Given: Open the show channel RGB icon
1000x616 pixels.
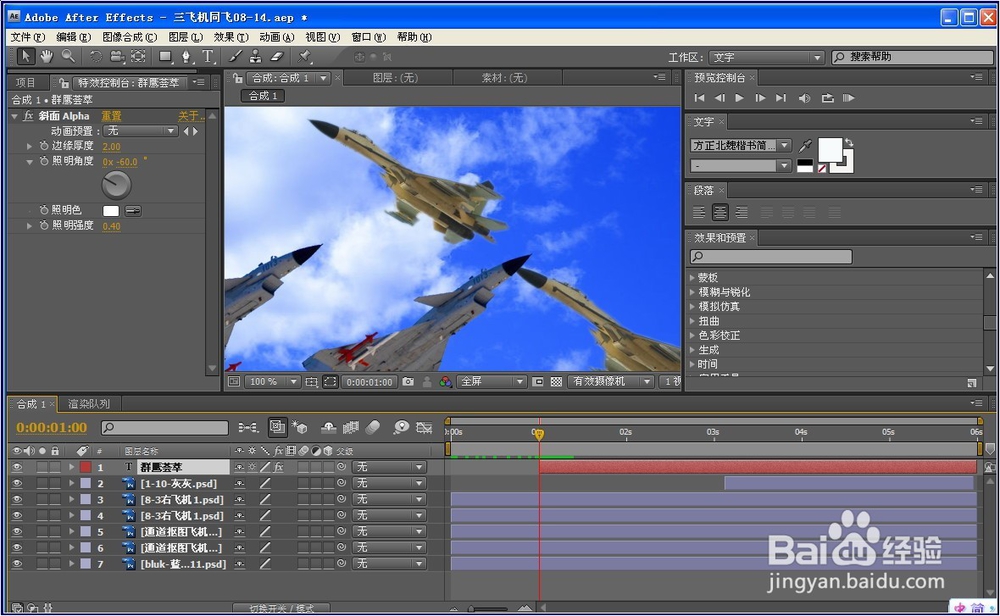Looking at the screenshot, I should click(x=445, y=382).
